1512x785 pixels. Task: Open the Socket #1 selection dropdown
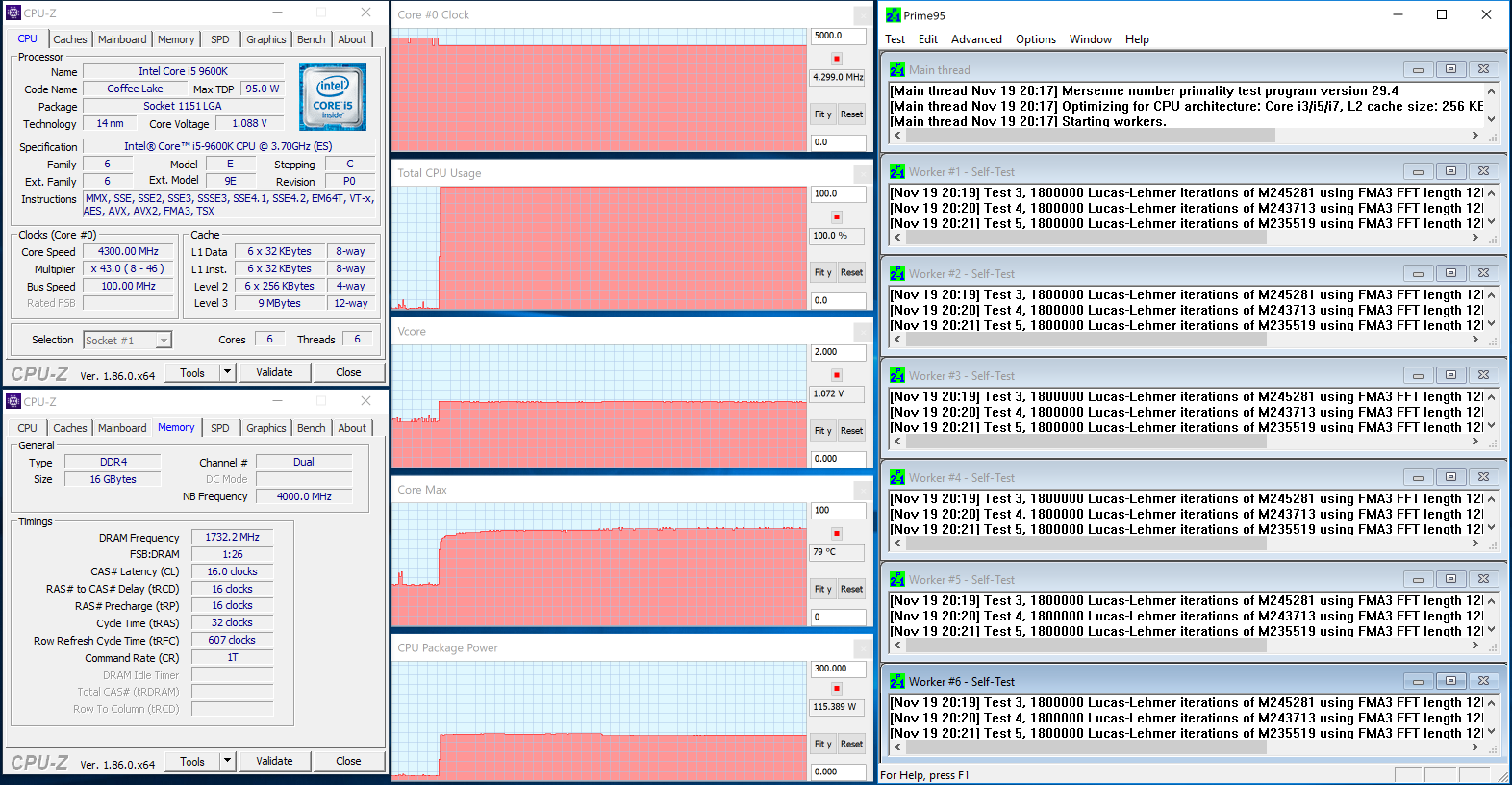click(127, 340)
